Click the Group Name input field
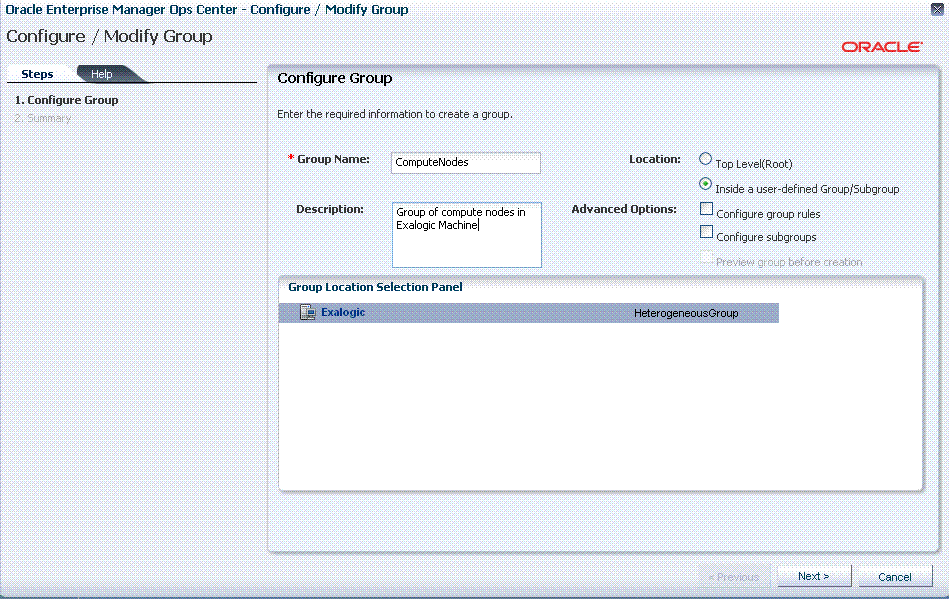 (x=465, y=163)
